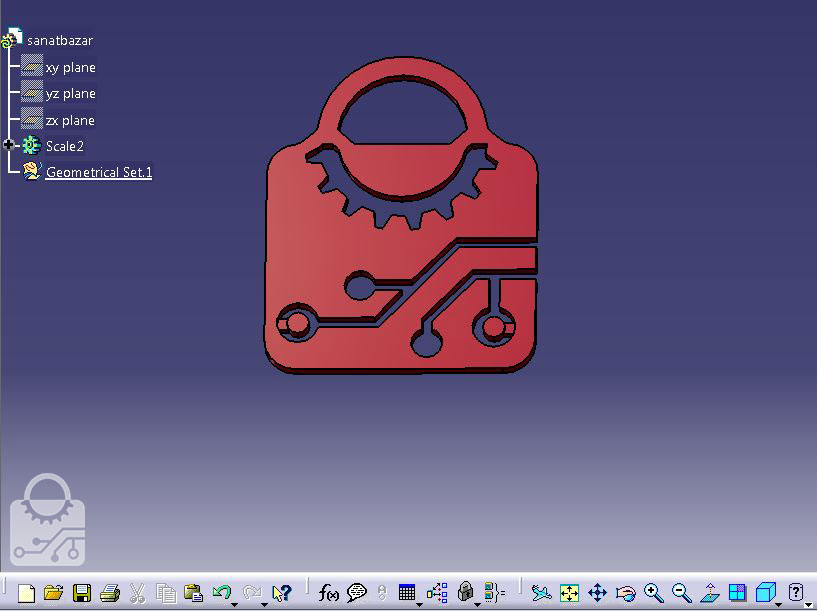Viewport: 817px width, 611px height.
Task: Click the chain link icon beside comment
Action: (382, 593)
